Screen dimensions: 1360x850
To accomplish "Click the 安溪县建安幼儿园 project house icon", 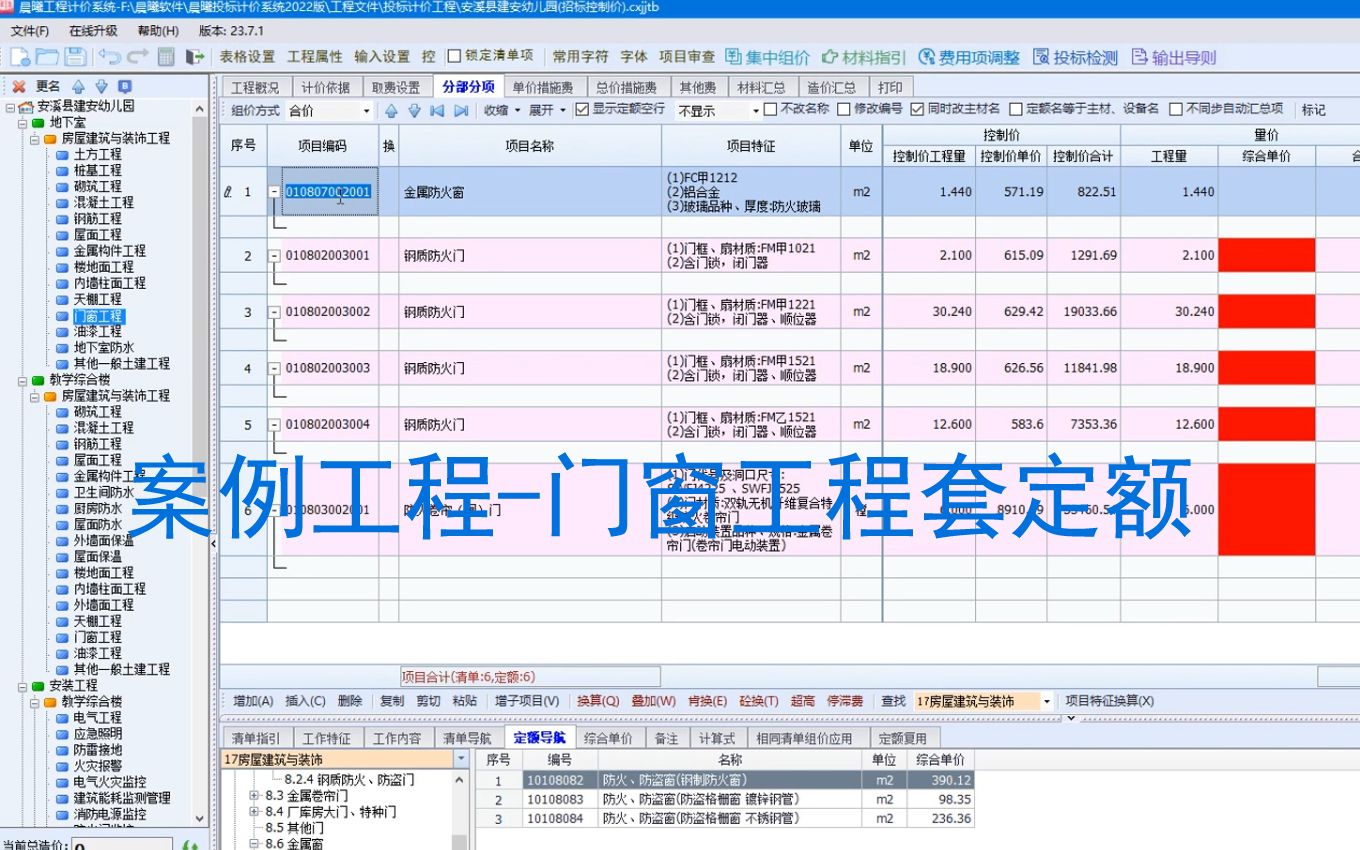I will [27, 106].
